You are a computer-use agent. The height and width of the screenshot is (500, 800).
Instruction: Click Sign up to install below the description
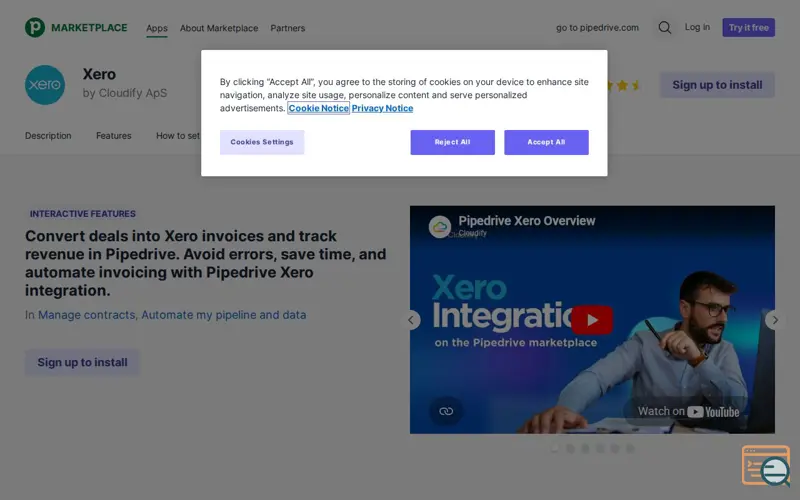click(x=82, y=362)
